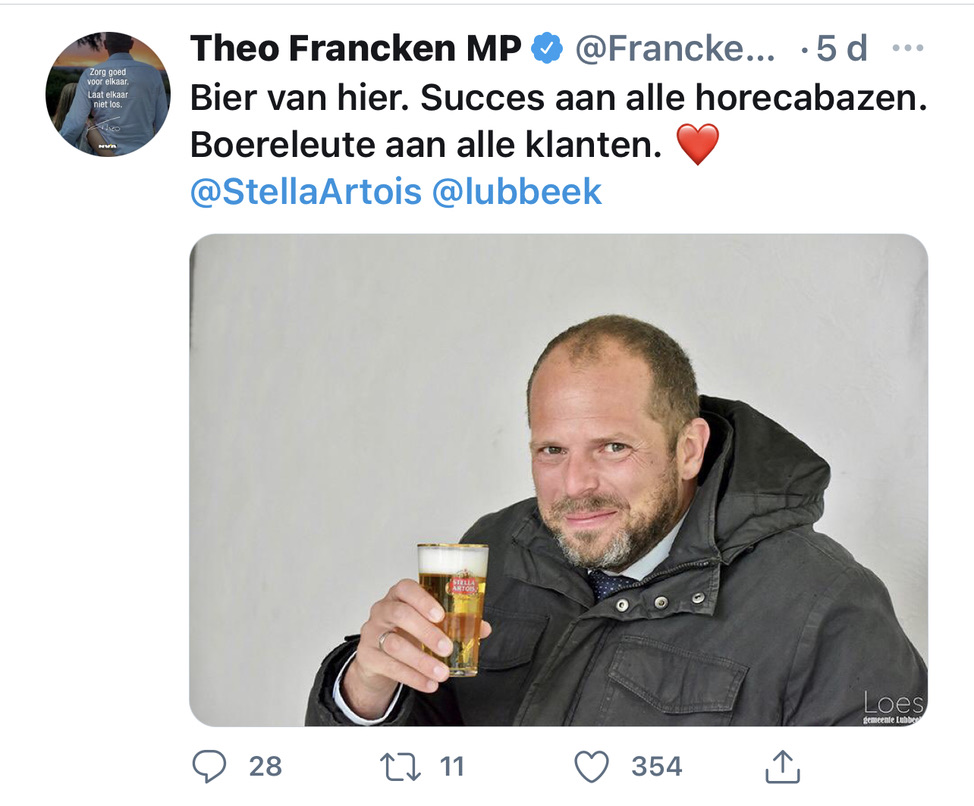Click the Loes watermark in the photo

pos(893,704)
